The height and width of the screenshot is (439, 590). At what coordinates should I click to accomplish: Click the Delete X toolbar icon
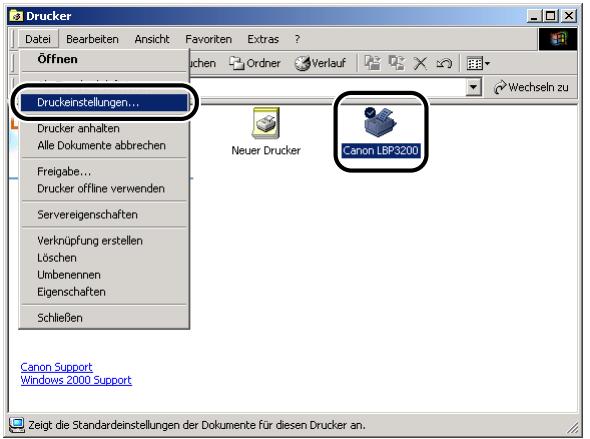[420, 63]
